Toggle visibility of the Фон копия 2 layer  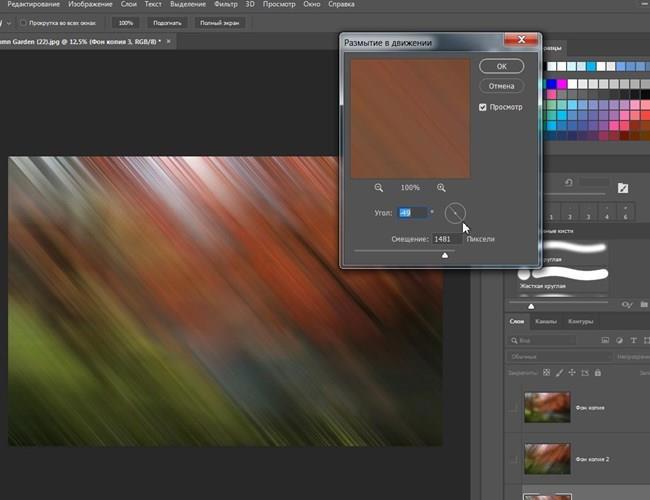[513, 458]
